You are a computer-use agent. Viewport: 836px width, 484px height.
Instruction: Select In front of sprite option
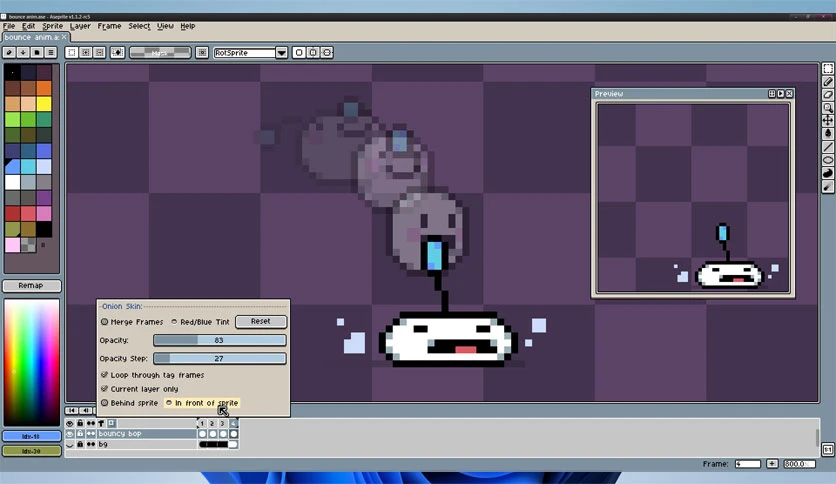(x=202, y=403)
